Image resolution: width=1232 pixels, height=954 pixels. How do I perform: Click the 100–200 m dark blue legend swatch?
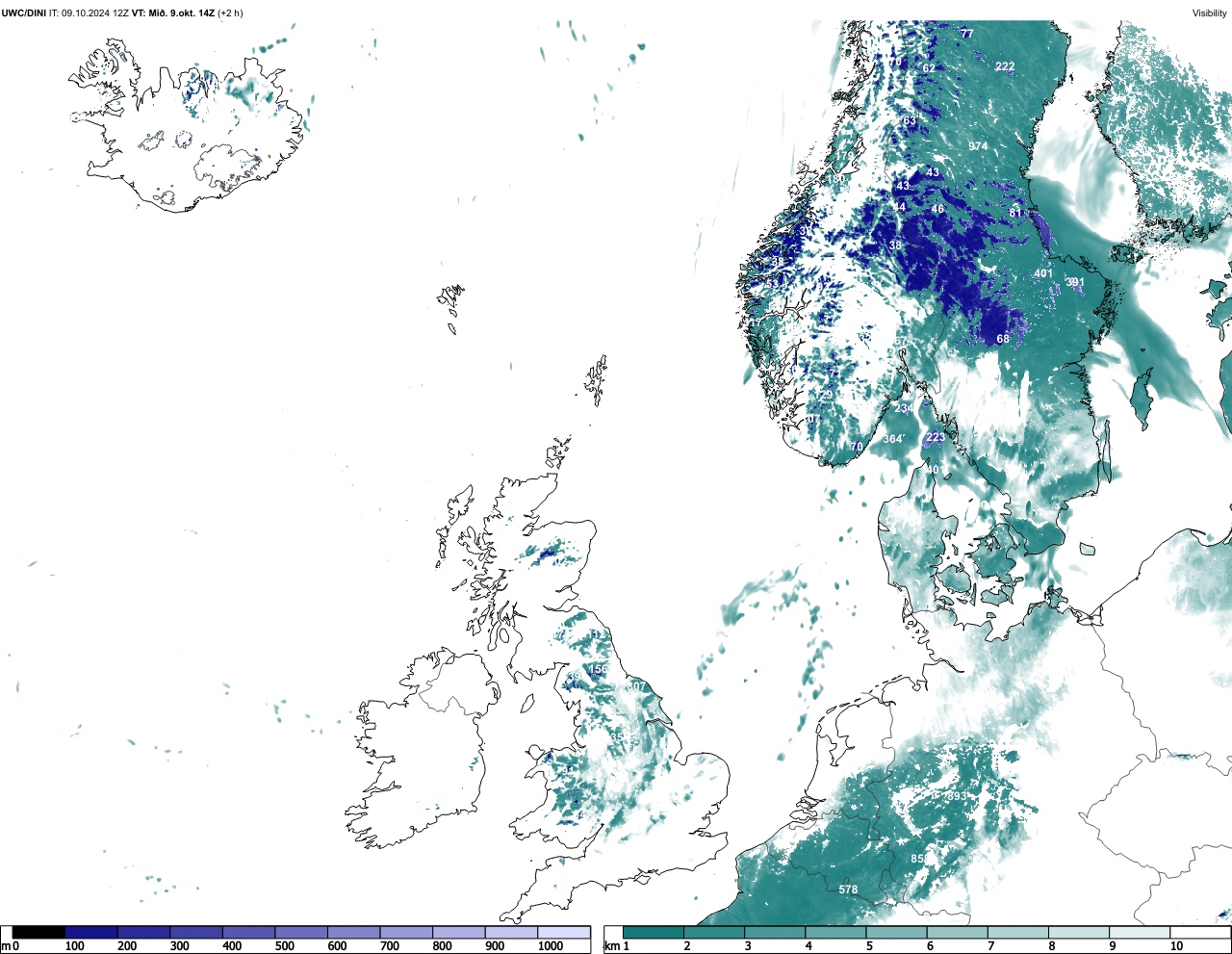pyautogui.click(x=91, y=932)
